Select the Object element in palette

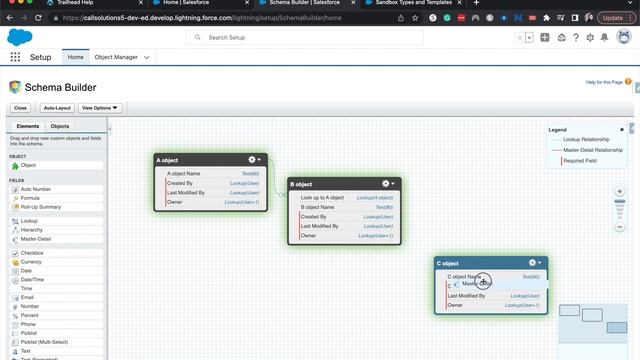click(56, 165)
